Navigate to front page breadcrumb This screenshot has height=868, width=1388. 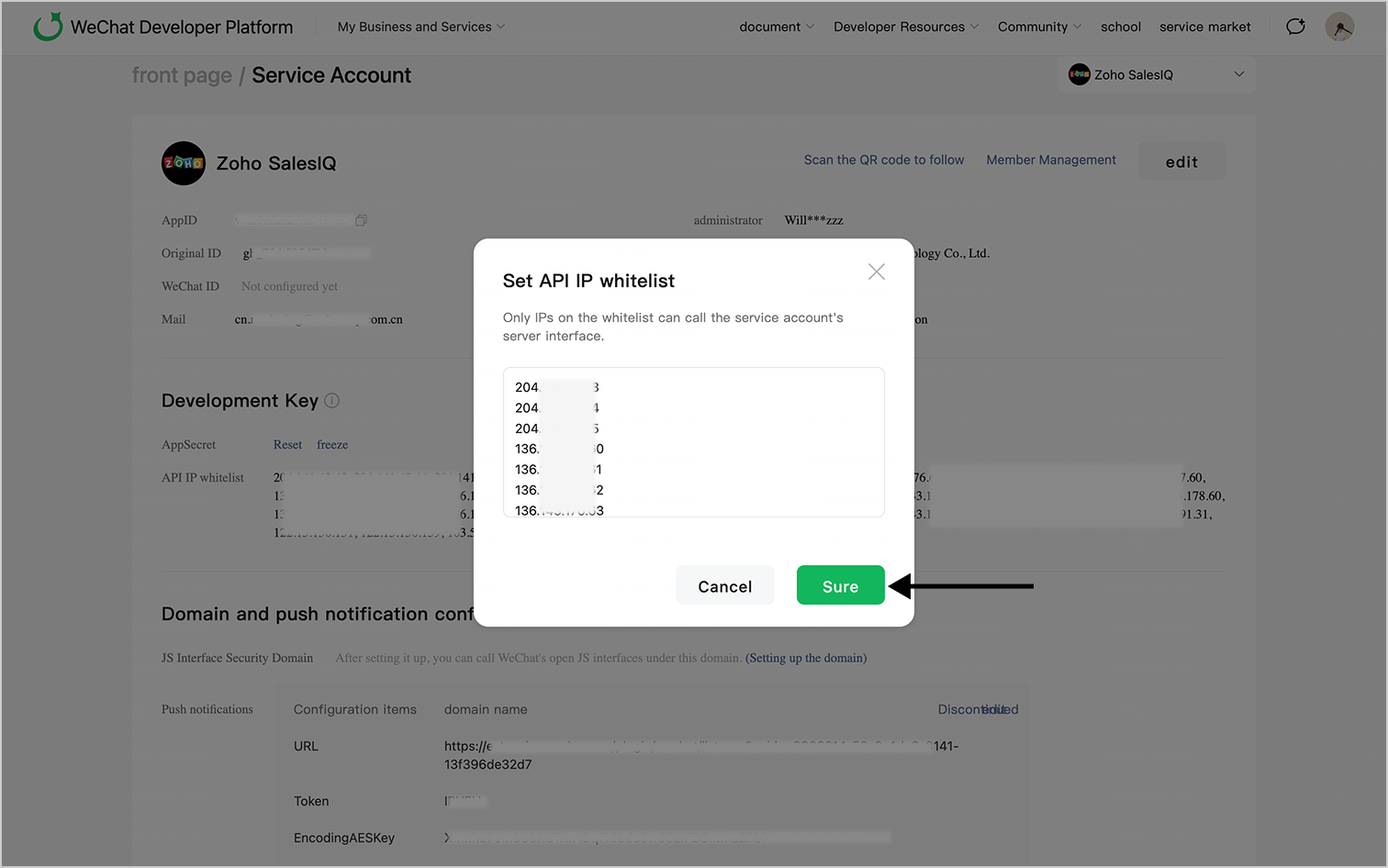(x=182, y=75)
